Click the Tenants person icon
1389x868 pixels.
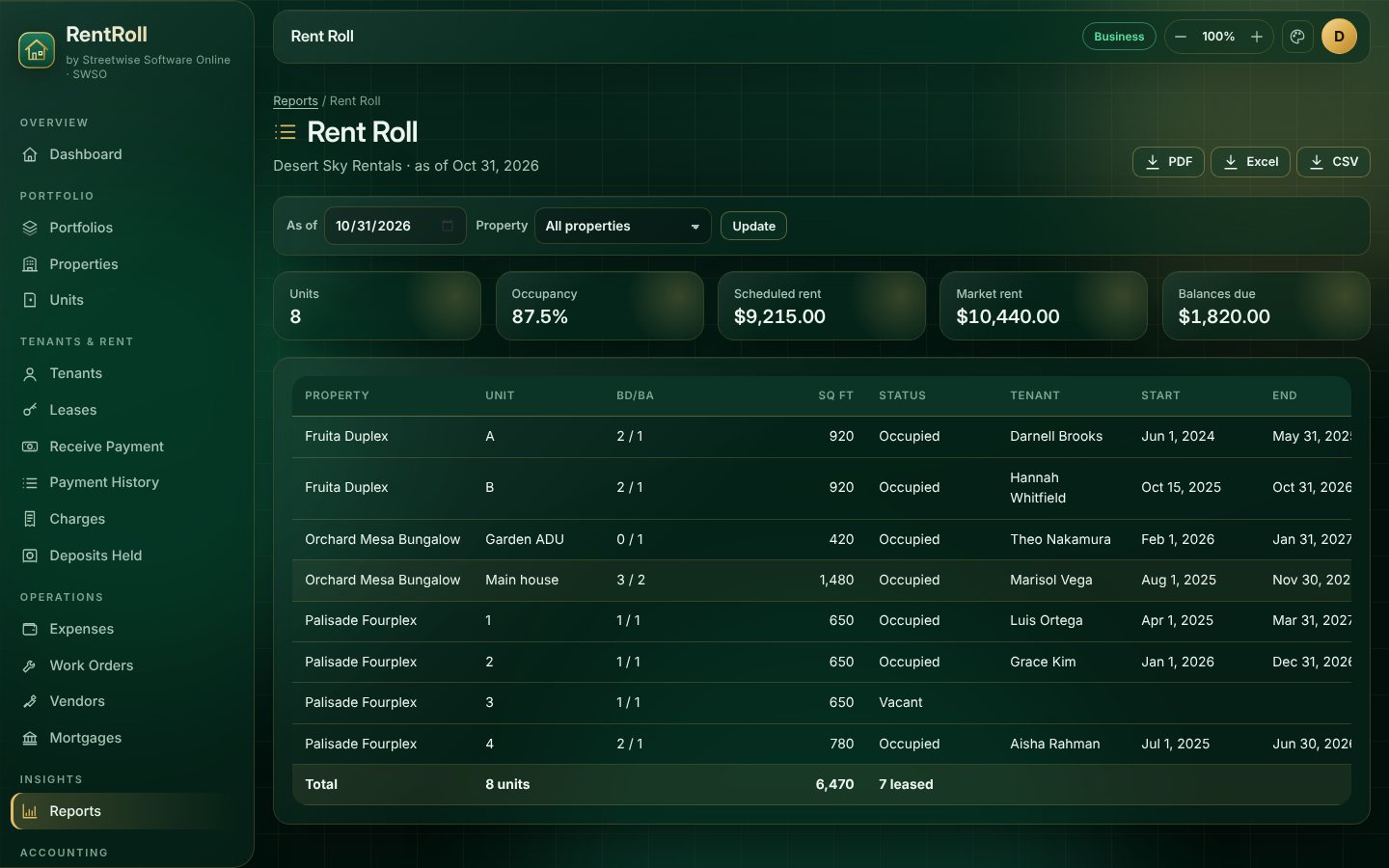tap(30, 373)
